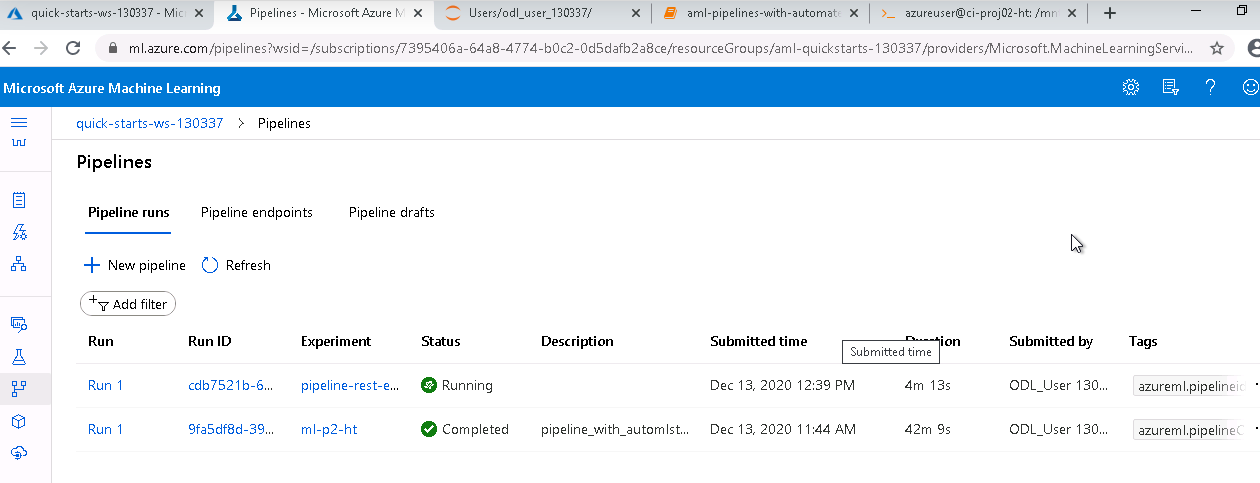Click the azureml.pipelineid tag in Running row

tap(1190, 386)
